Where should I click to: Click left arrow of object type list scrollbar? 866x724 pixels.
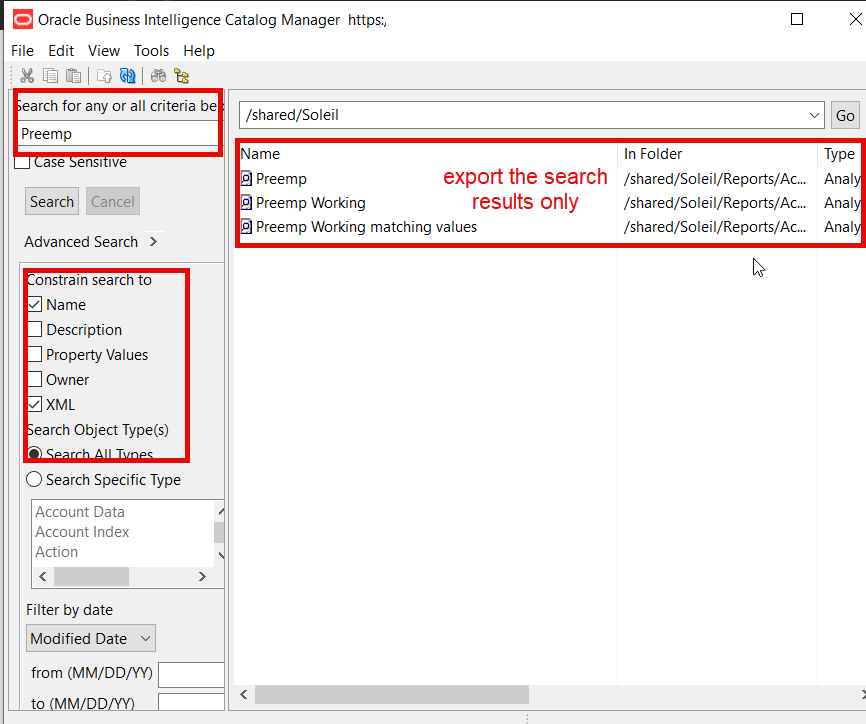coord(43,577)
